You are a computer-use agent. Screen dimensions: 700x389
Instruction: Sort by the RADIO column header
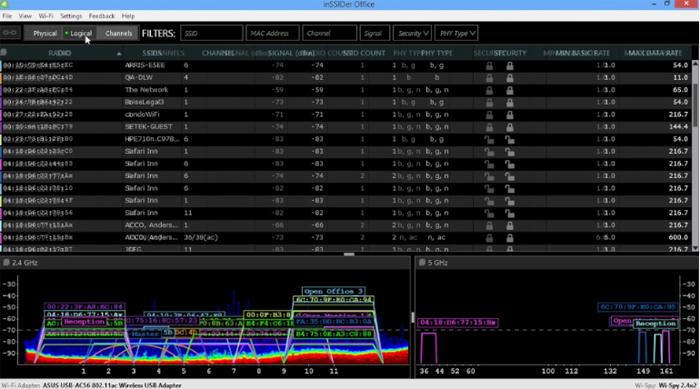click(x=60, y=53)
